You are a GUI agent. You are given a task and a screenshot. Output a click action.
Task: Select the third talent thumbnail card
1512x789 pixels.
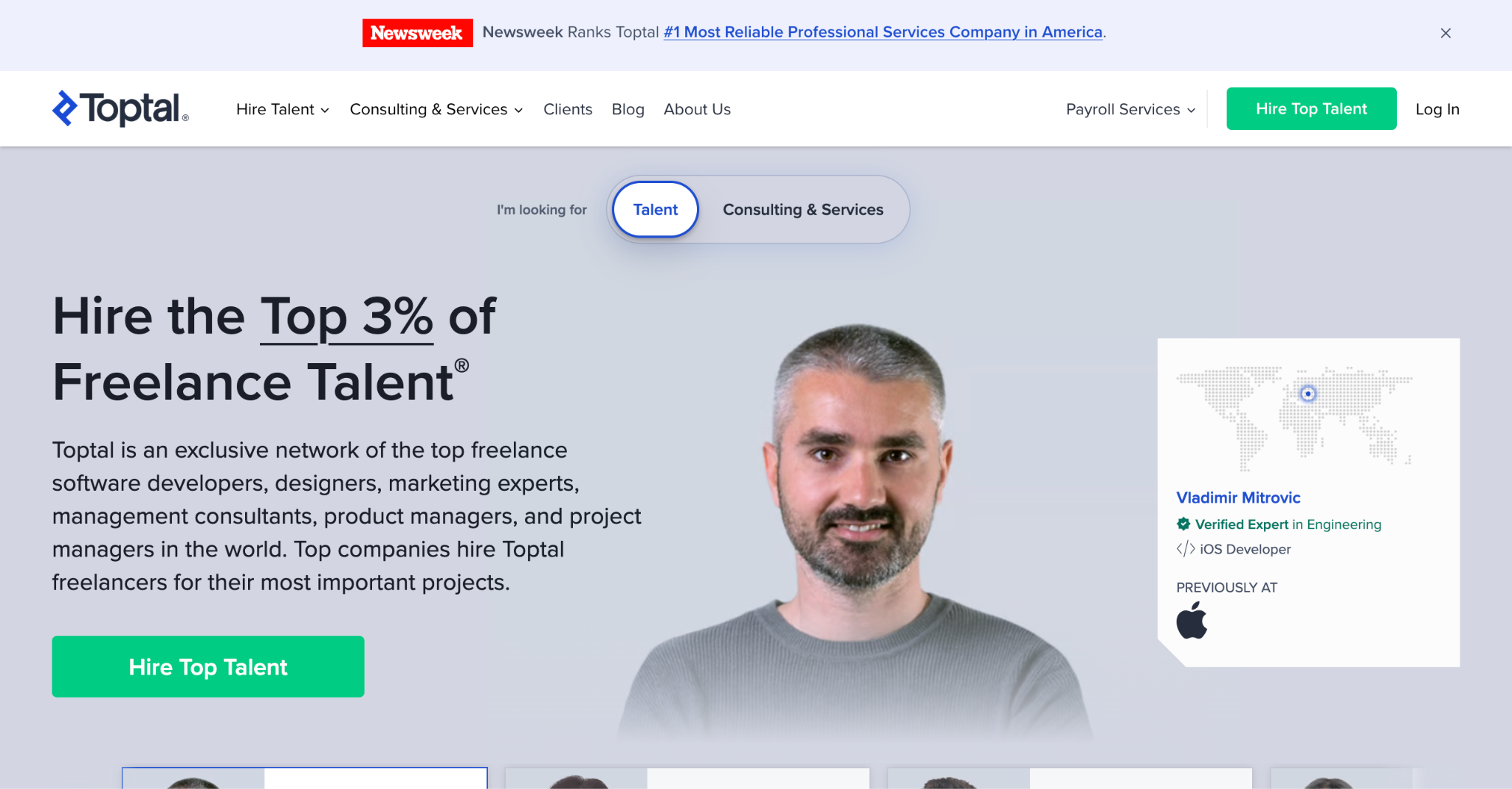(x=1070, y=778)
